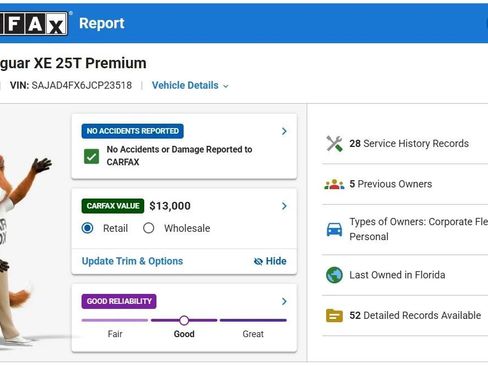The width and height of the screenshot is (488, 366).
Task: Click the wrench Service History icon
Action: [x=334, y=144]
